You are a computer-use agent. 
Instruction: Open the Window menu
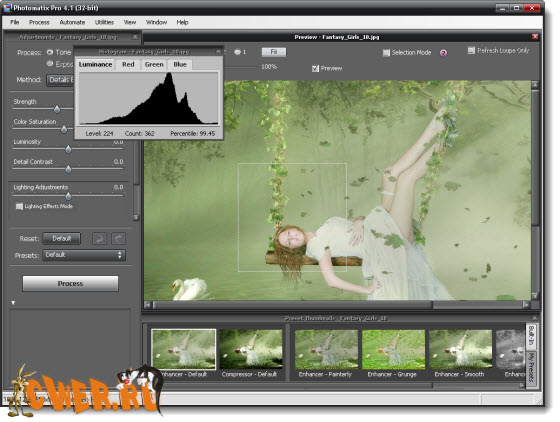tap(156, 22)
